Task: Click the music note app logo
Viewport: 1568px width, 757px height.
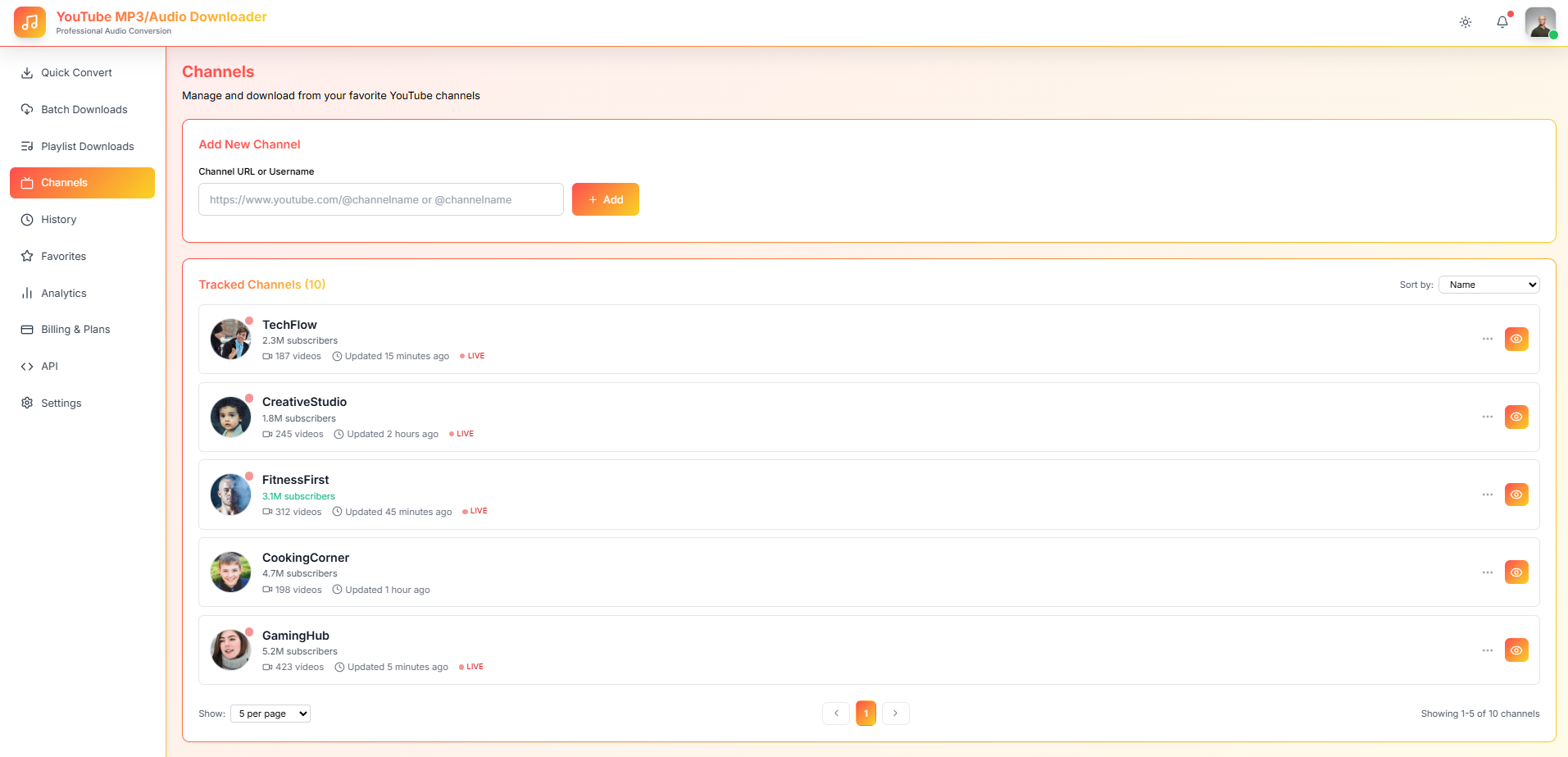Action: [x=30, y=22]
